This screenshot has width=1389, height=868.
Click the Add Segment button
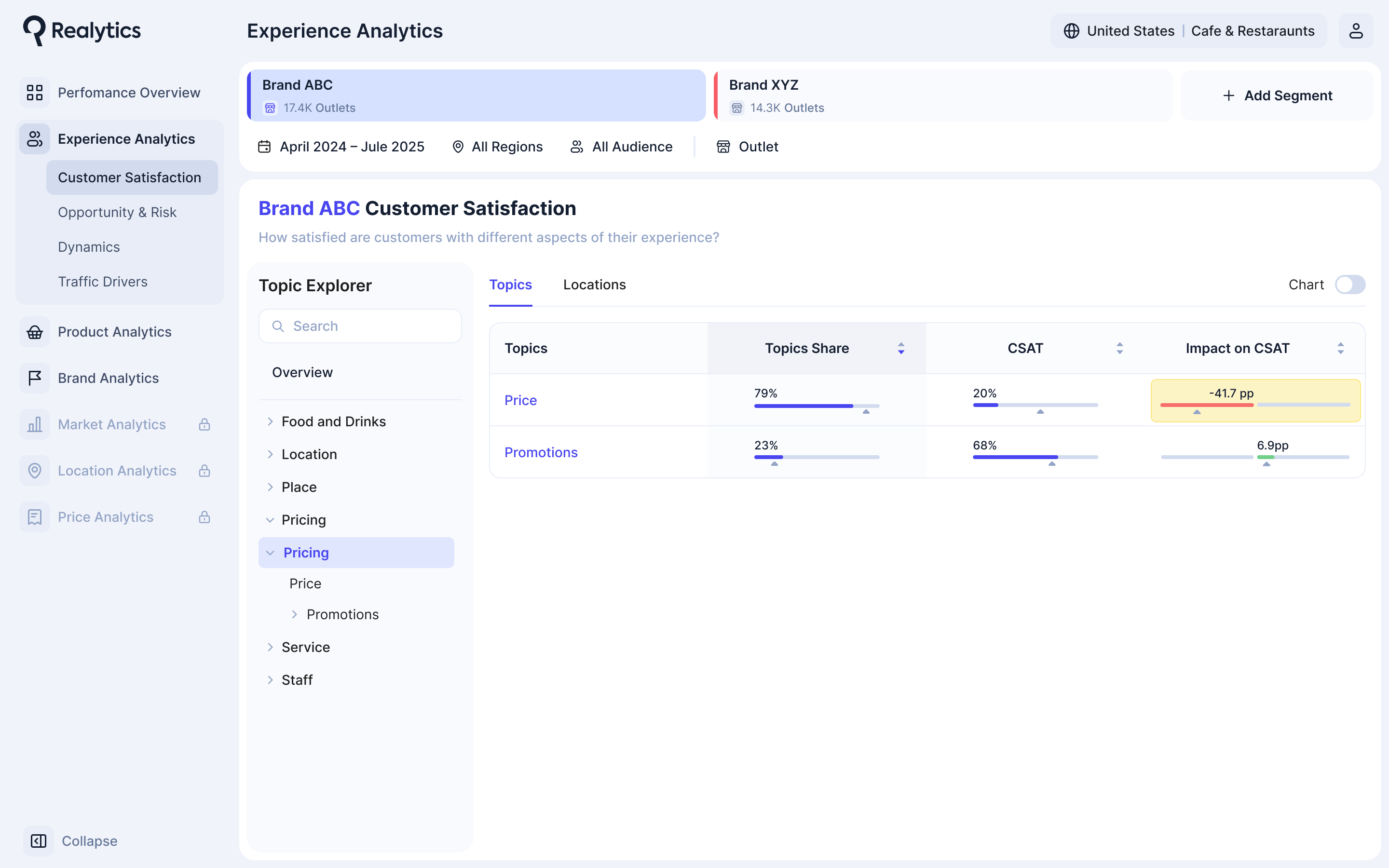coord(1277,96)
